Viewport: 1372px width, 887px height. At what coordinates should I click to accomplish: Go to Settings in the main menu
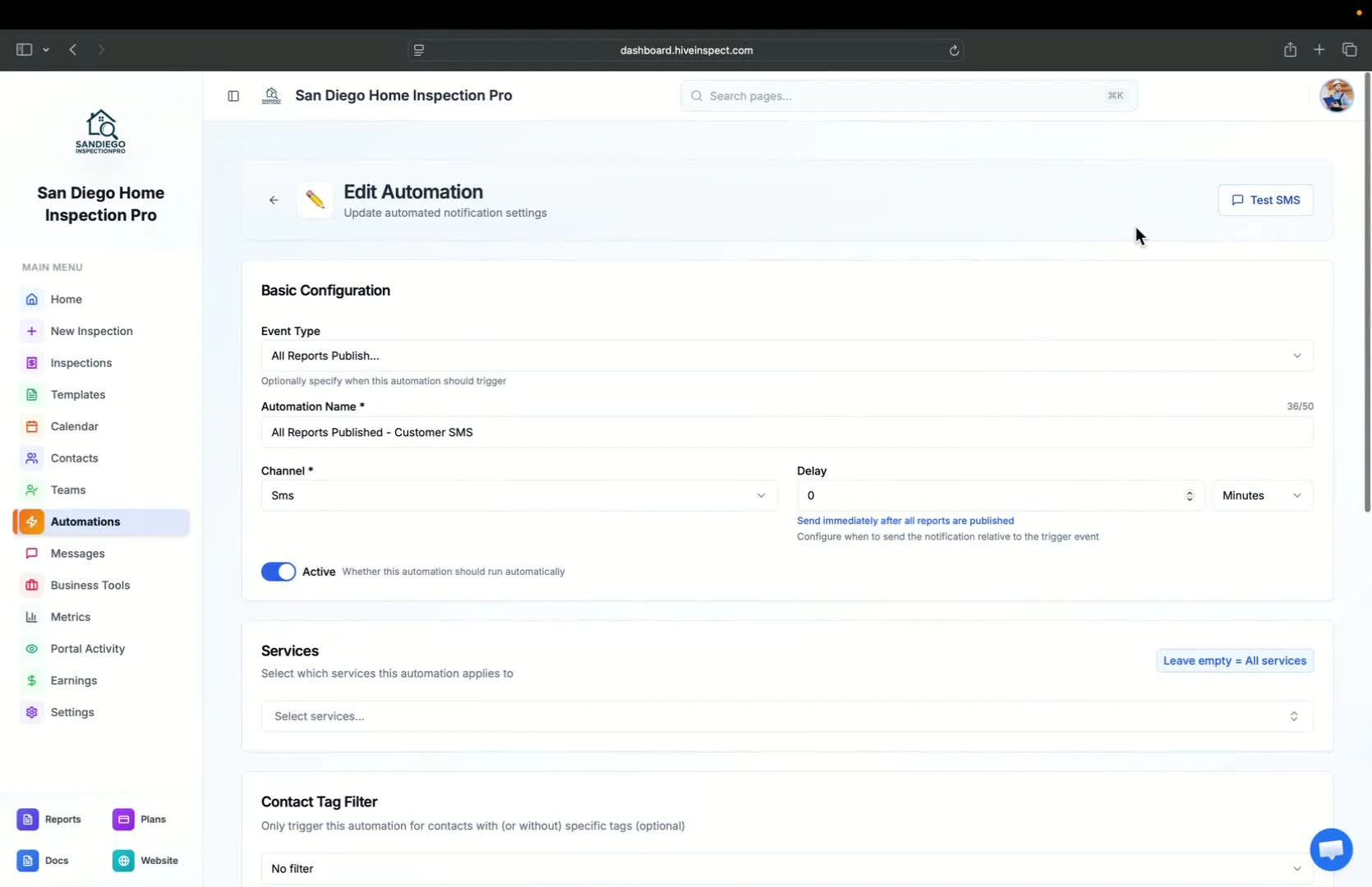pyautogui.click(x=72, y=712)
